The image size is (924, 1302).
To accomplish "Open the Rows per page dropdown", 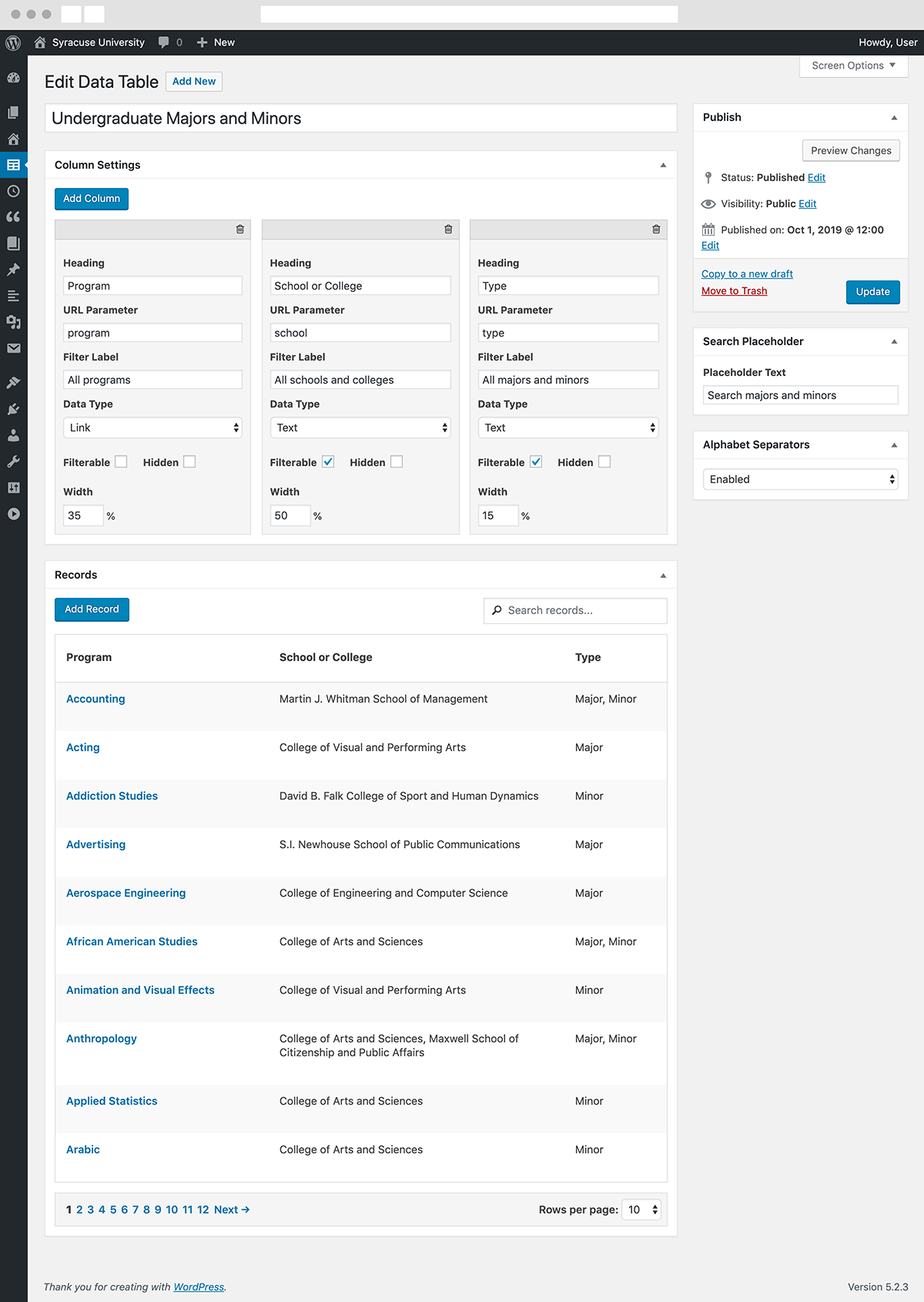I will (641, 1210).
